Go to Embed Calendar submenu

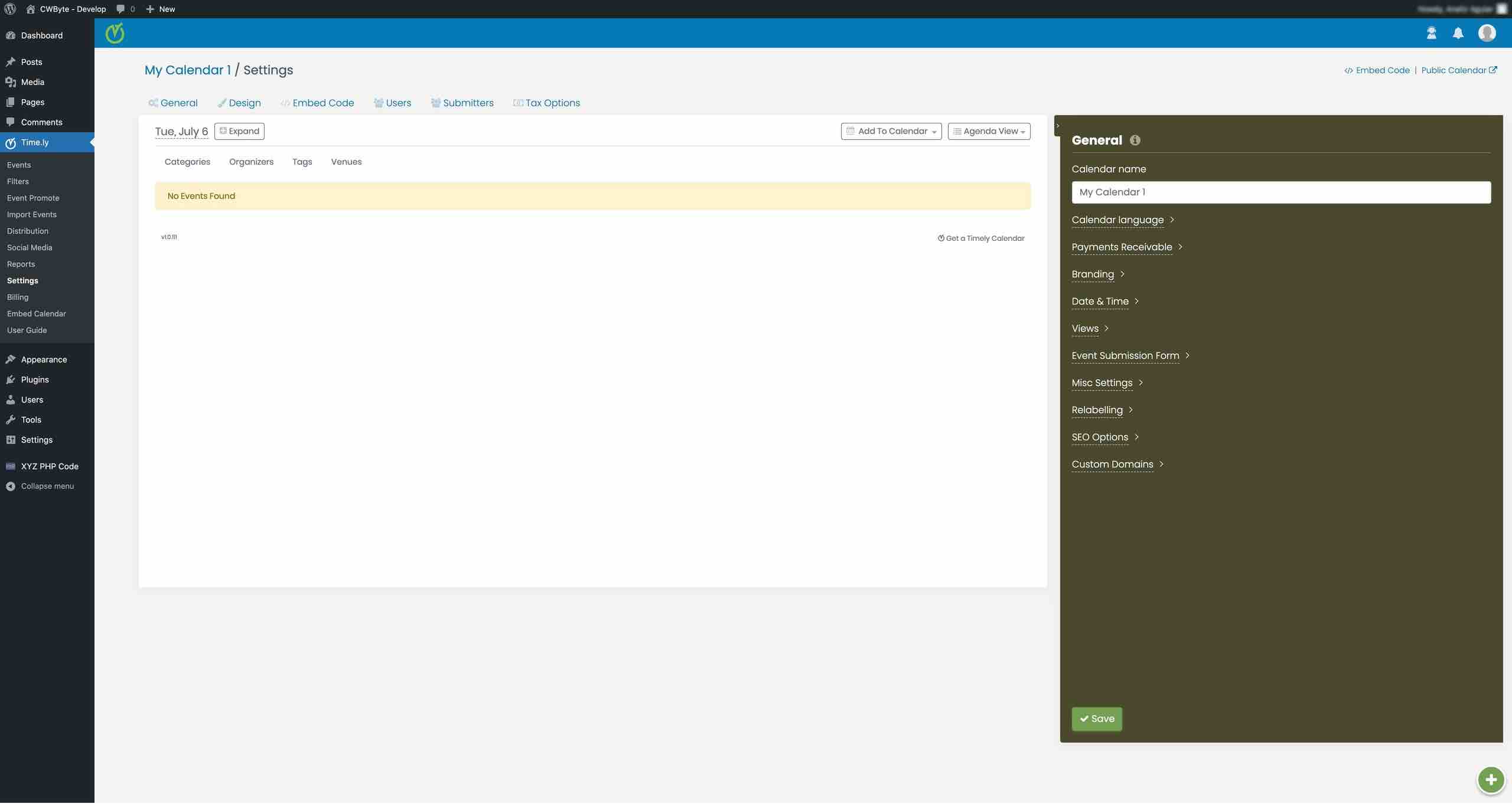pos(37,314)
